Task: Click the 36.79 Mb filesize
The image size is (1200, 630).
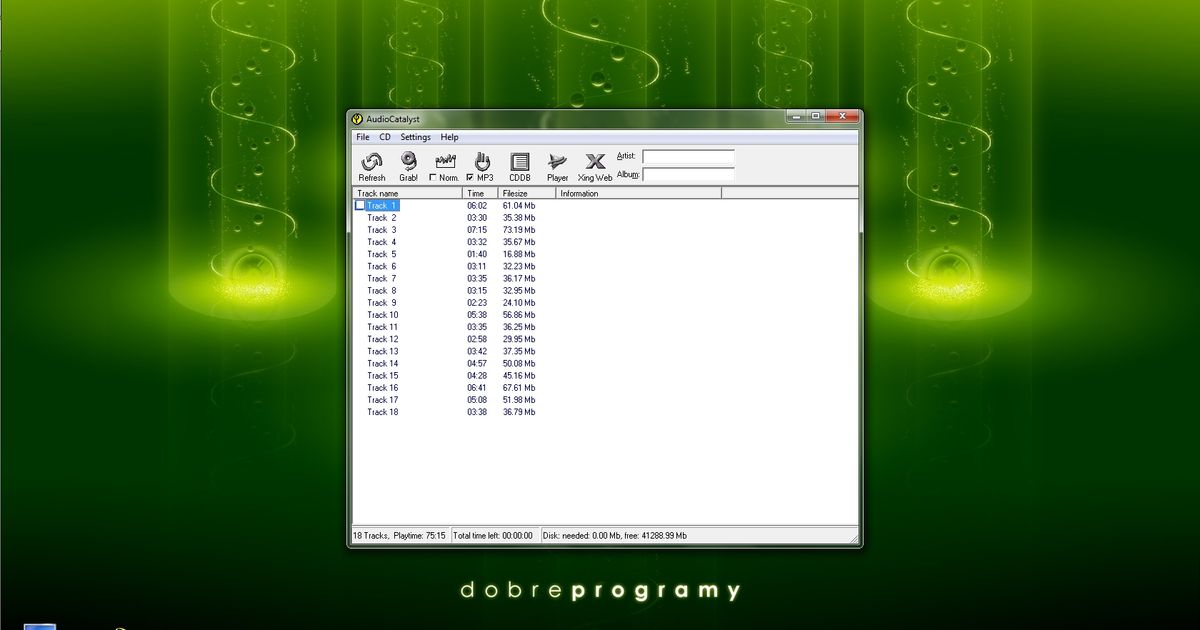Action: tap(519, 411)
